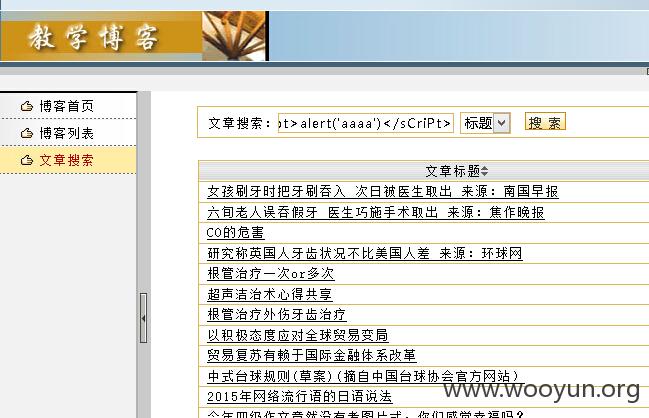This screenshot has width=649, height=418.
Task: Open article 中式台球规则(草案)
Action: point(363,376)
